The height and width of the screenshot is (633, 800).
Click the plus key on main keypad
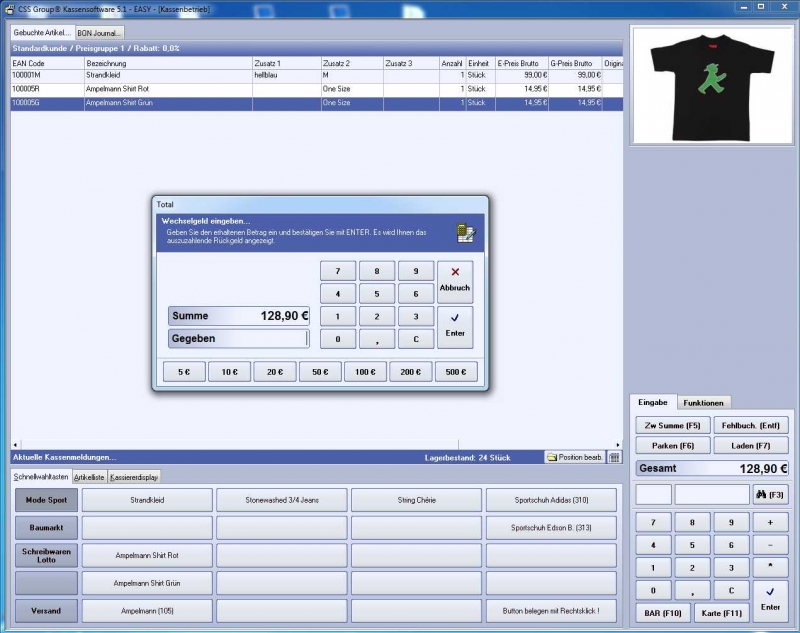[x=770, y=522]
